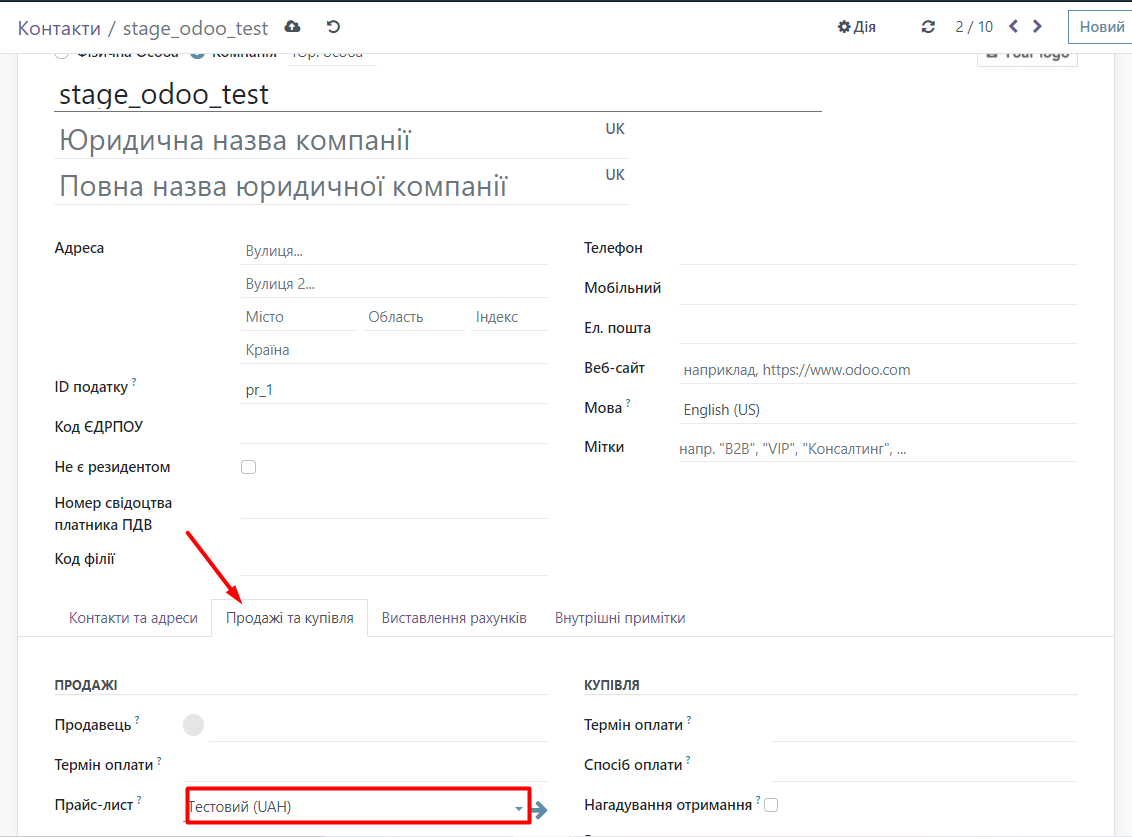The image size is (1132, 837).
Task: Open the Дія gear action menu
Action: (x=856, y=27)
